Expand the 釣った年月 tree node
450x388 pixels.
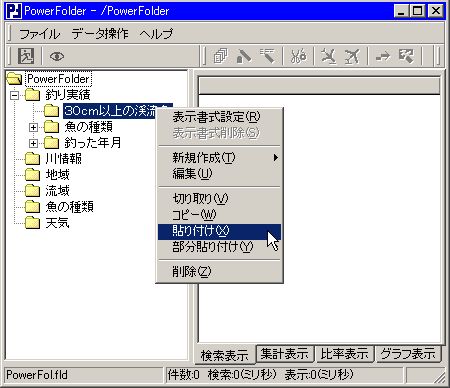33,143
